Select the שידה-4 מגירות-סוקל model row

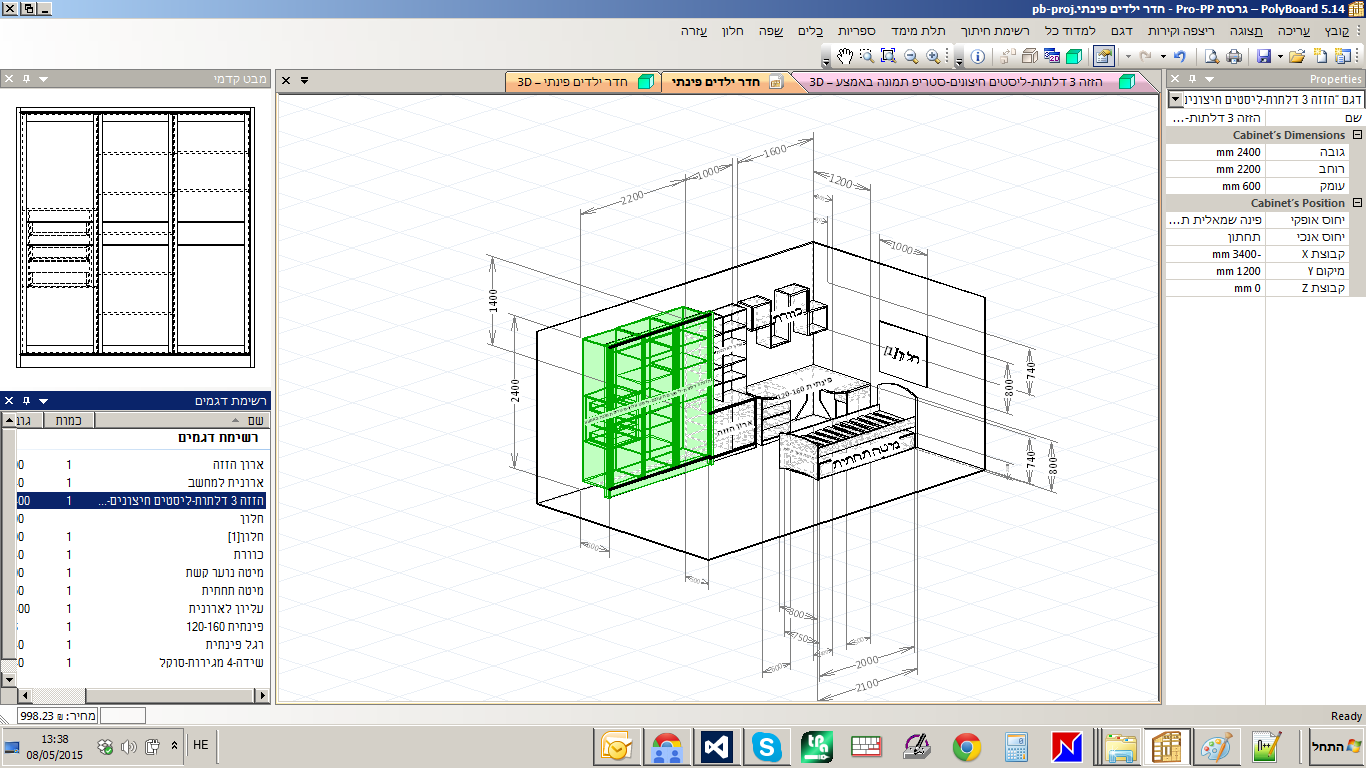pos(142,662)
